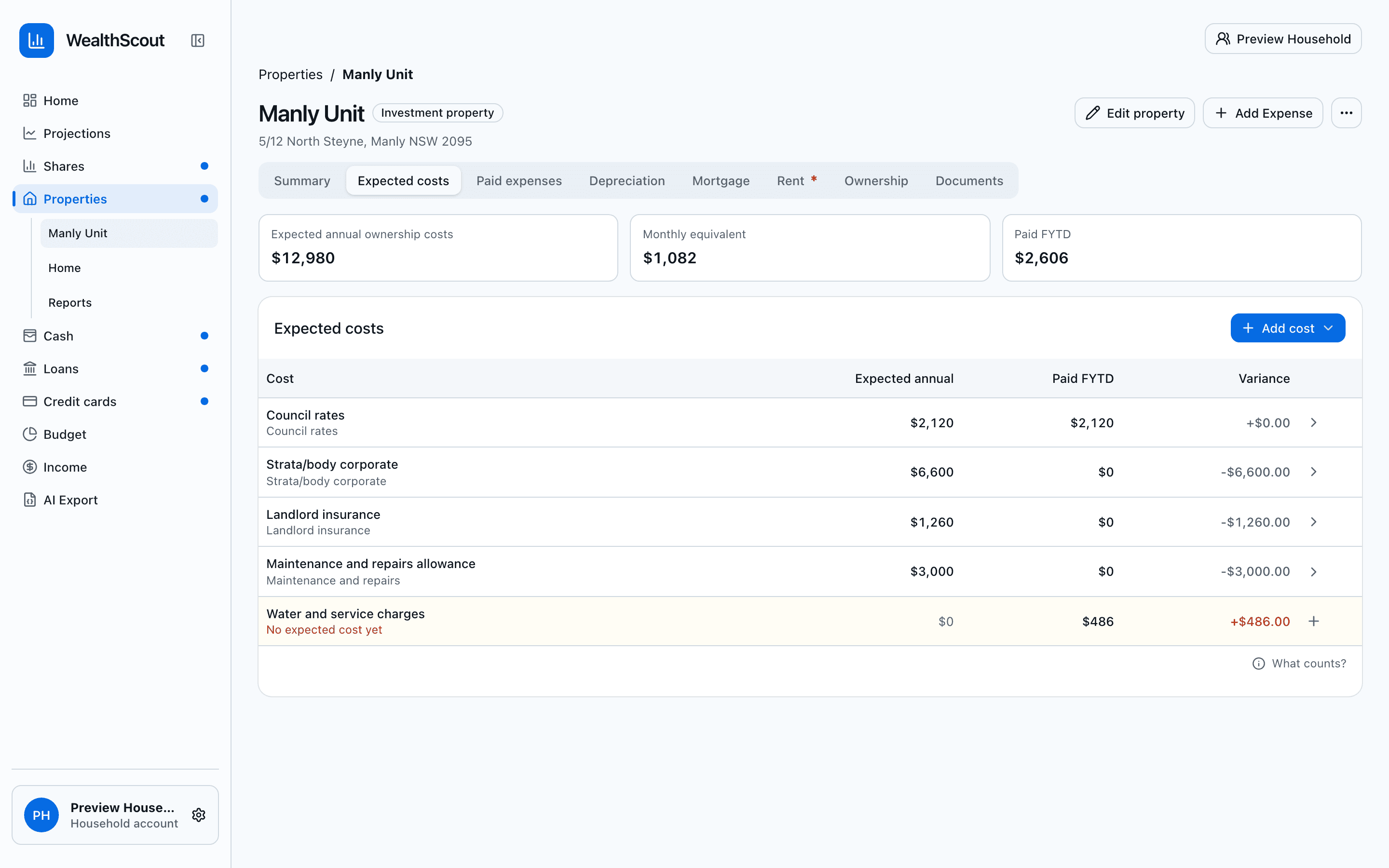Click the Budget pie-chart icon
The height and width of the screenshot is (868, 1389).
tap(30, 434)
